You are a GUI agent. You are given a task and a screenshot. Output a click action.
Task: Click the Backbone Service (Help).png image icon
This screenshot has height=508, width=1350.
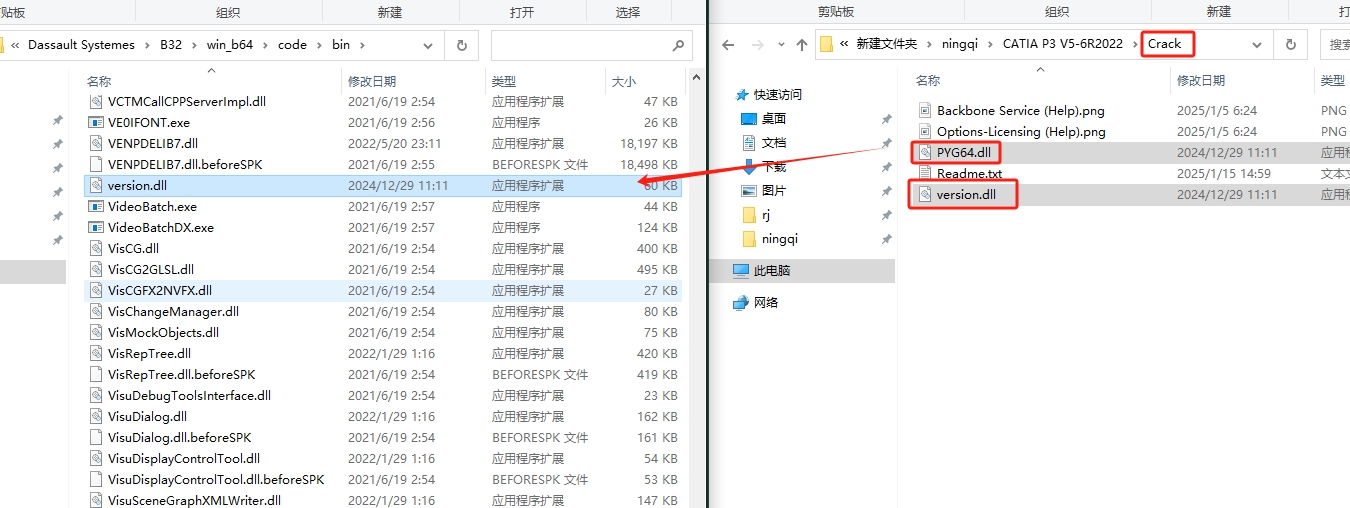coord(925,110)
